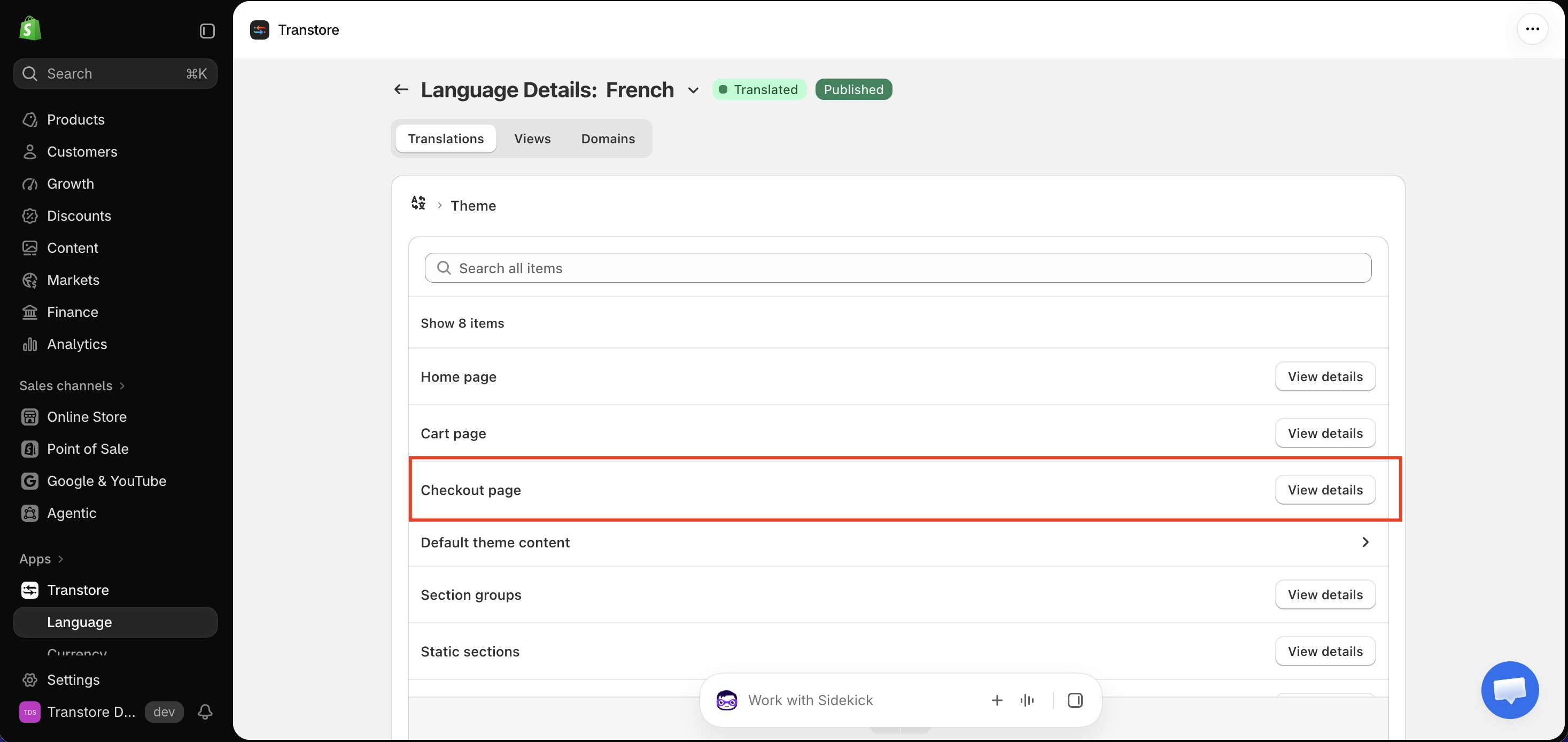Click the Search all items field
Image resolution: width=1568 pixels, height=742 pixels.
point(898,268)
